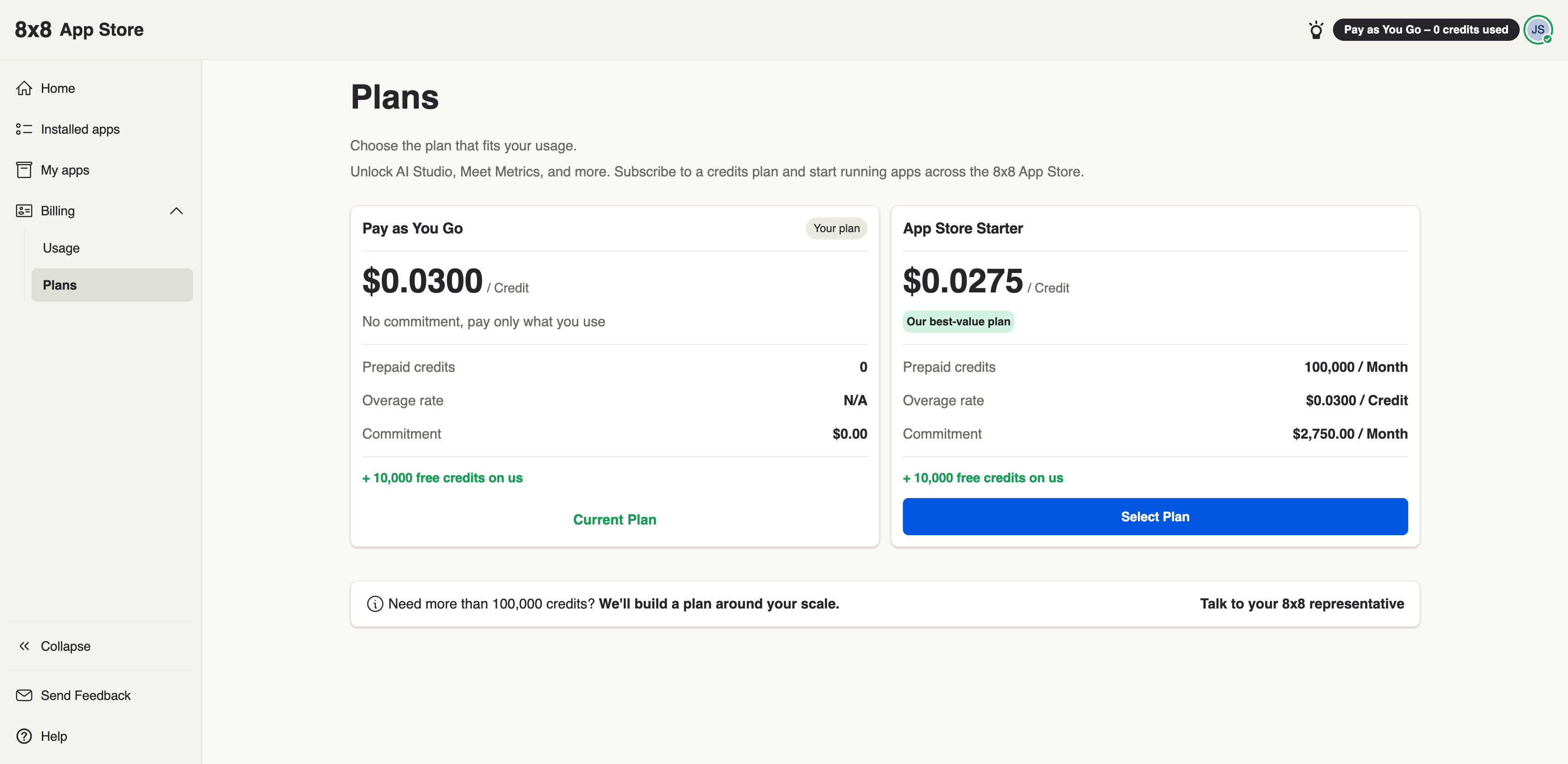Viewport: 1568px width, 764px height.
Task: Click the info icon beside Need more credits
Action: (375, 604)
